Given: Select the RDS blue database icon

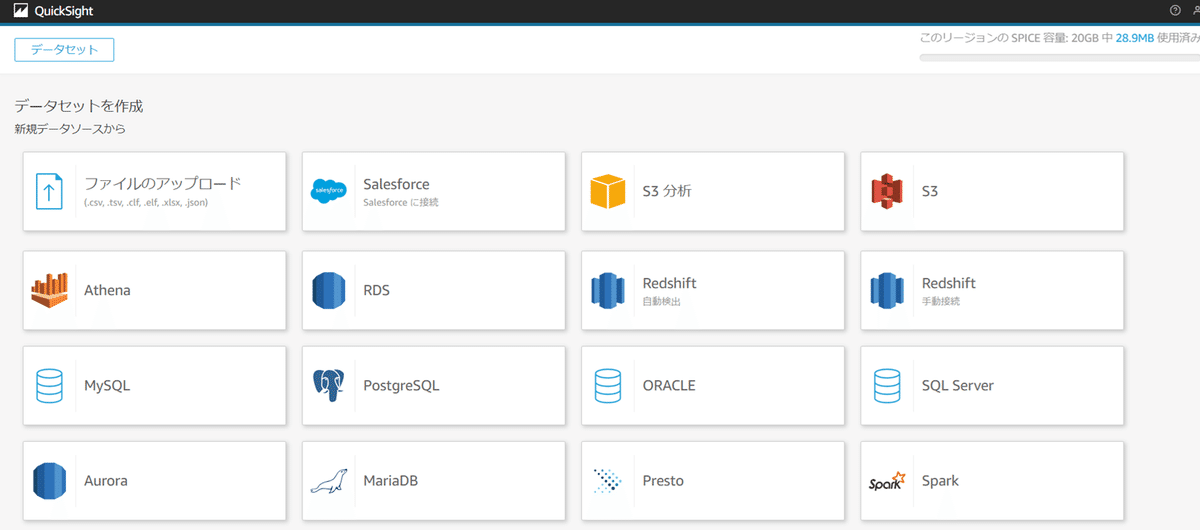Looking at the screenshot, I should tap(329, 290).
